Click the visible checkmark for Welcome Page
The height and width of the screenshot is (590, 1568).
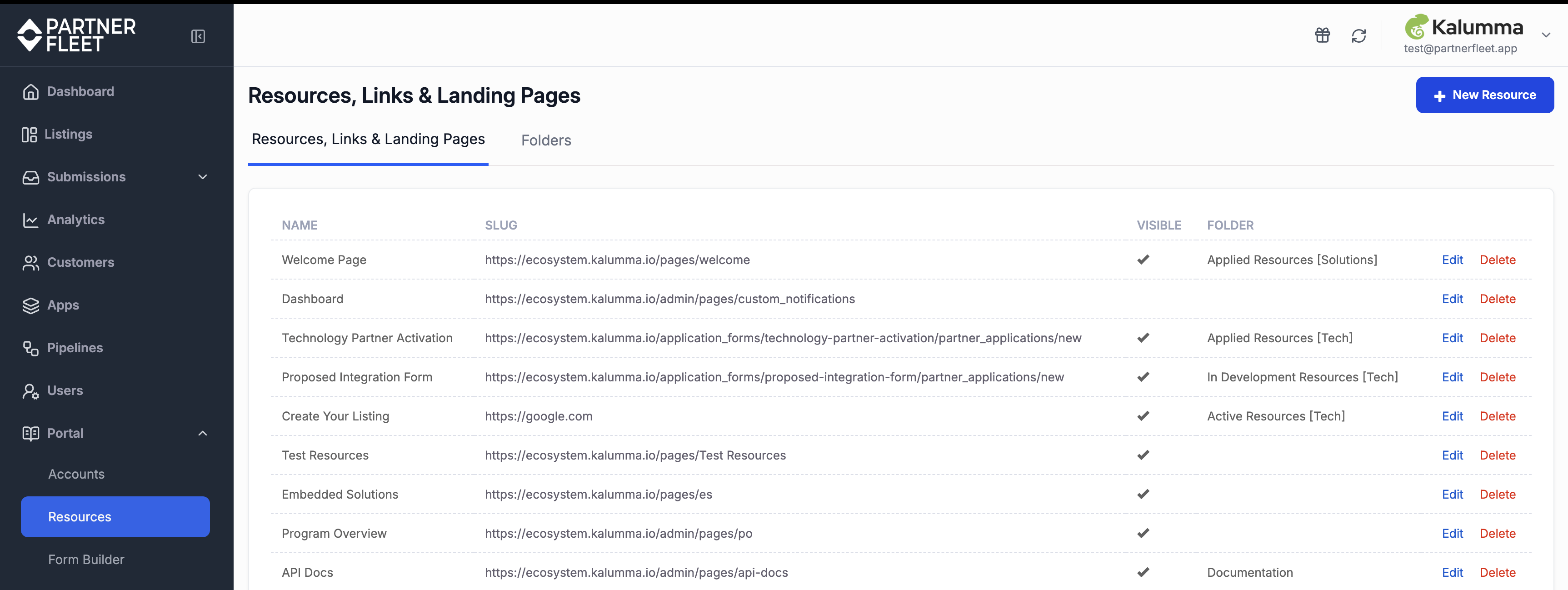pyautogui.click(x=1143, y=260)
